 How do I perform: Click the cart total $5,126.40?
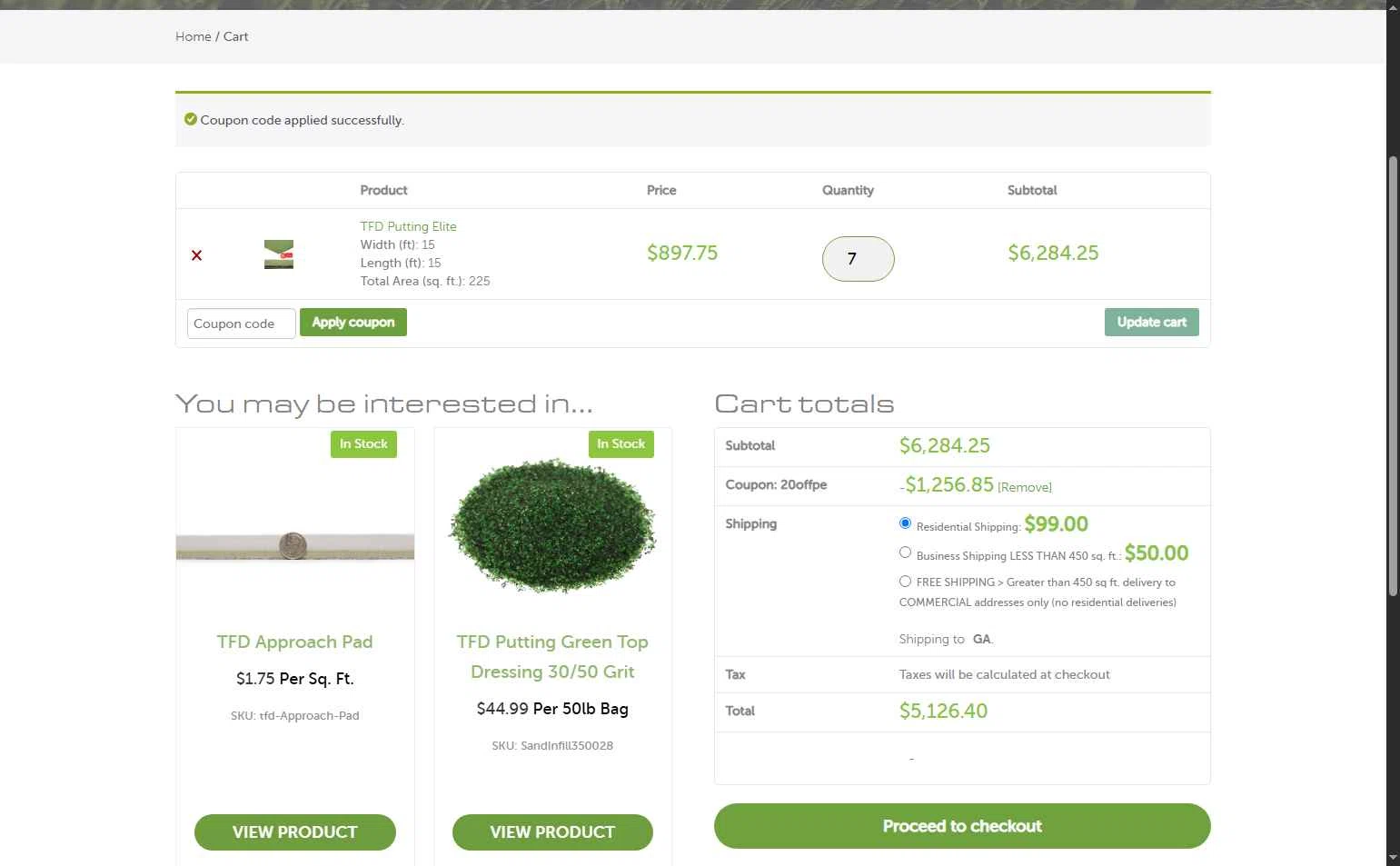tap(943, 712)
